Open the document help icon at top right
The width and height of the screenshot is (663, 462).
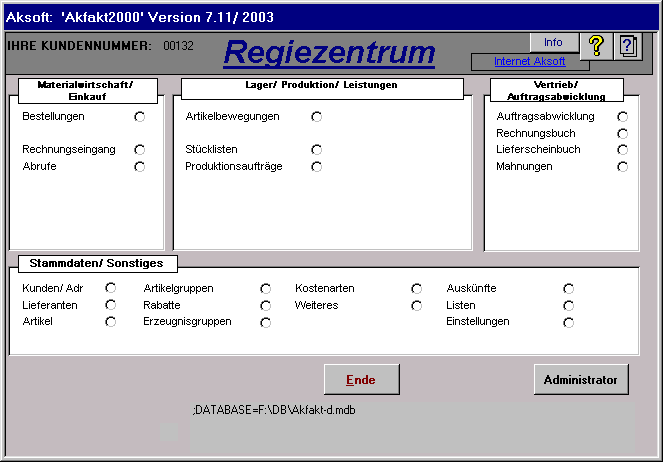pyautogui.click(x=628, y=45)
